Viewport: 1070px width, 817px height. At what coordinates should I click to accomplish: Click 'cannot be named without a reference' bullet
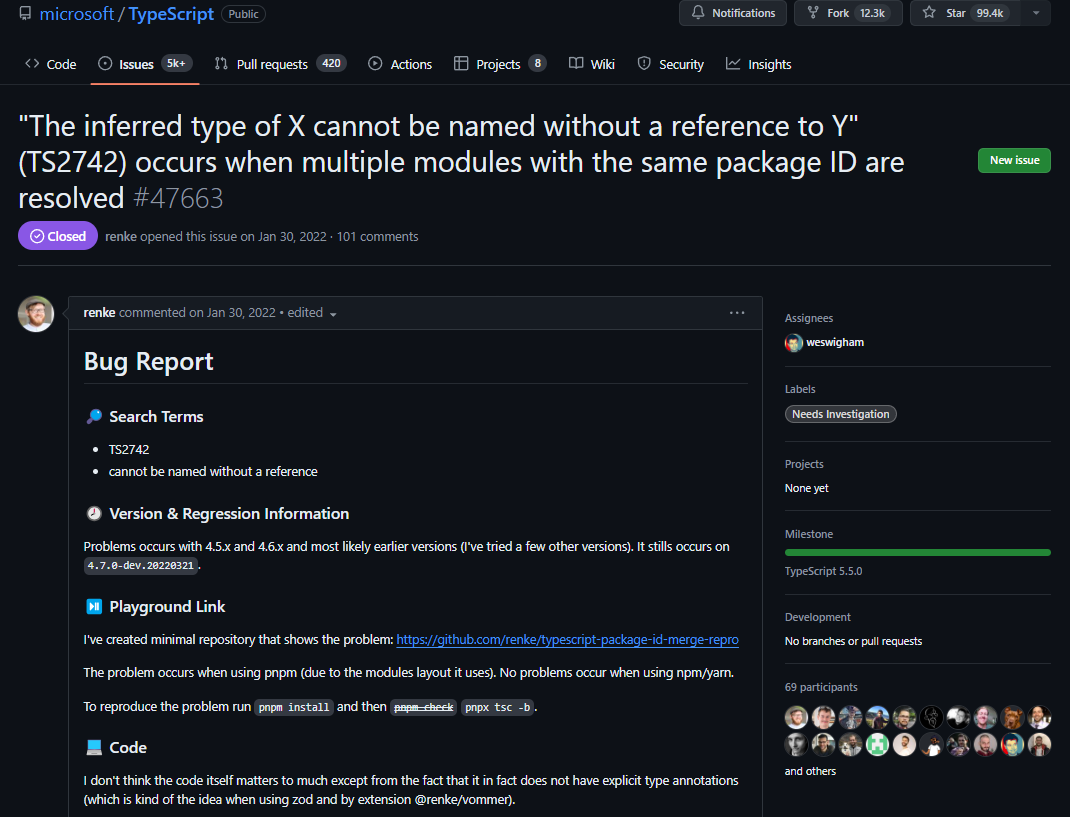213,472
